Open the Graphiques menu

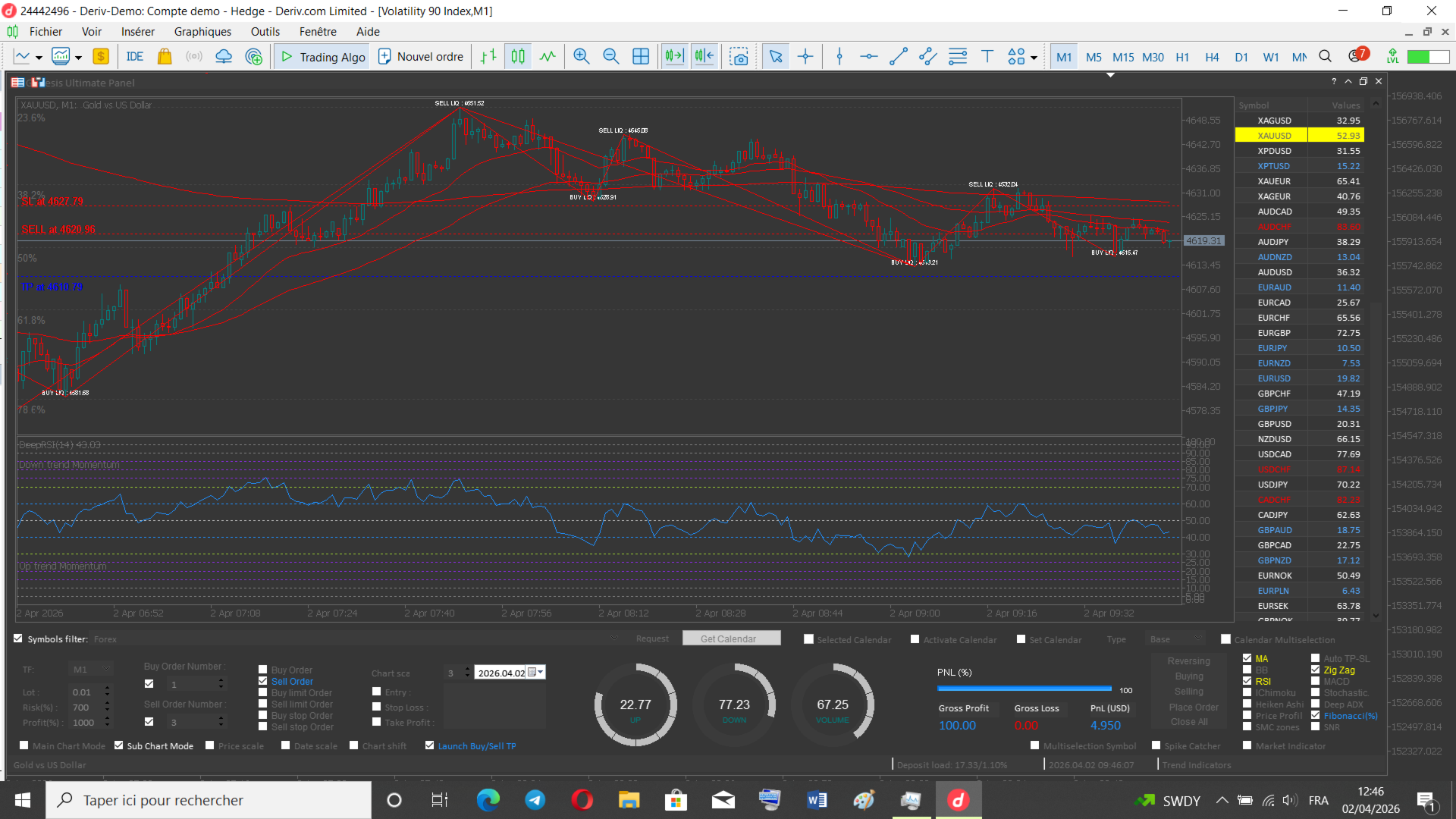[x=202, y=32]
